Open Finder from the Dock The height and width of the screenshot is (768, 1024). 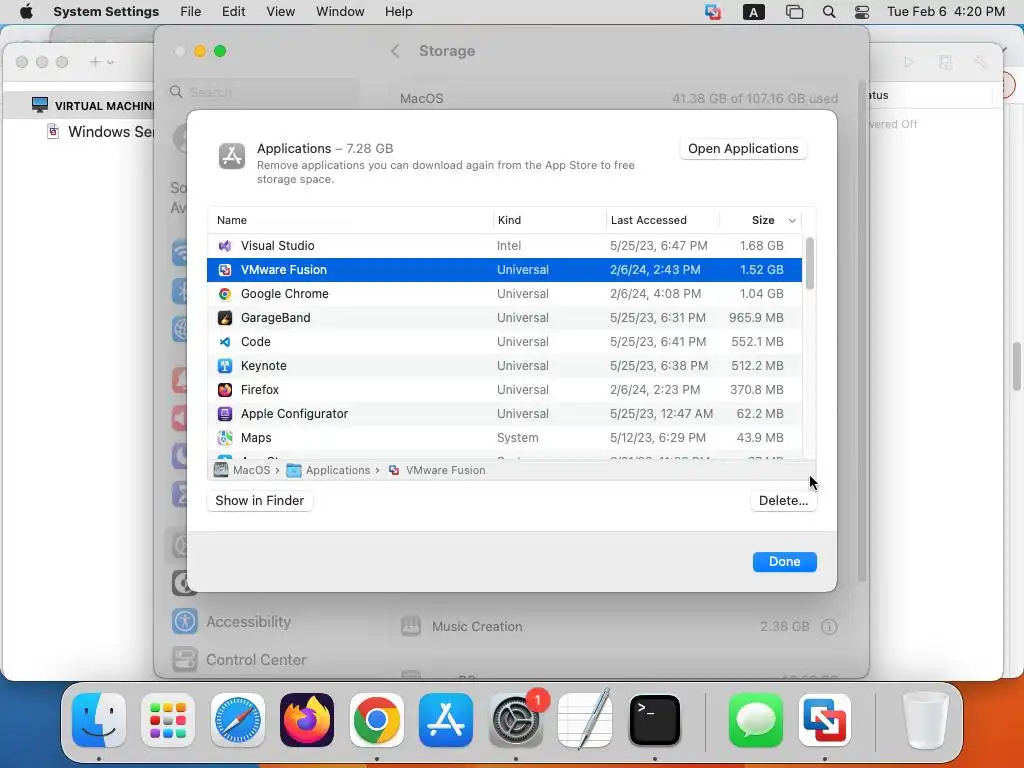point(99,720)
